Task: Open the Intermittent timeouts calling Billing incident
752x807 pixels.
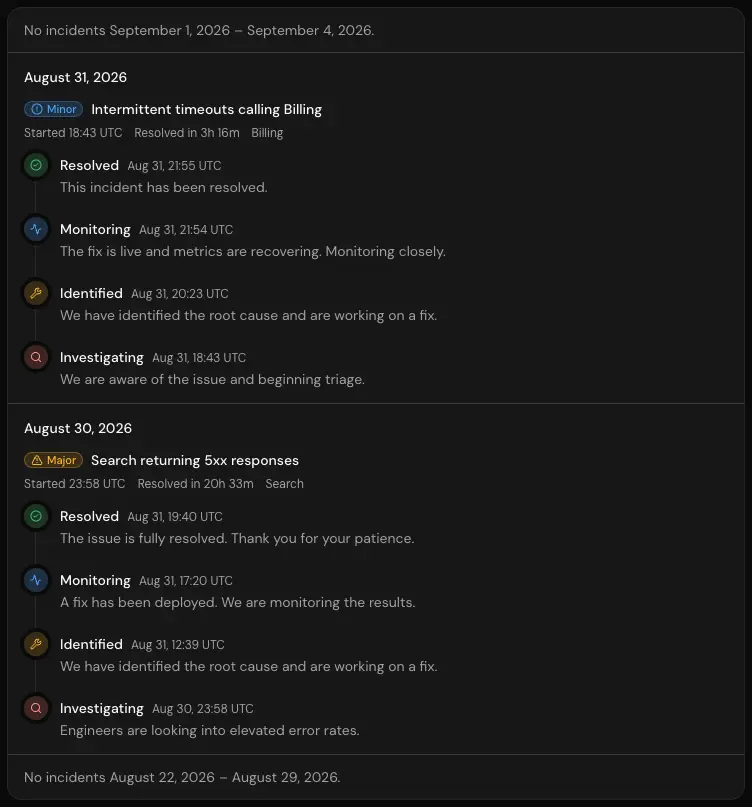Action: click(206, 110)
